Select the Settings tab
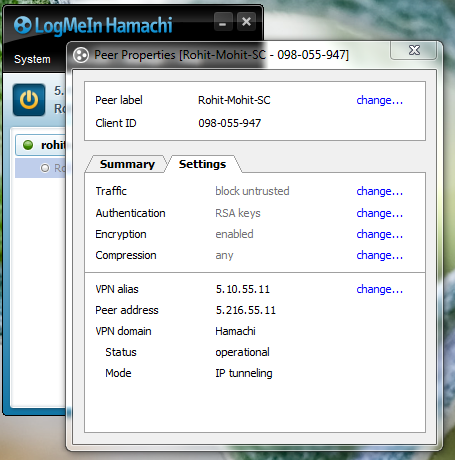 coord(202,164)
